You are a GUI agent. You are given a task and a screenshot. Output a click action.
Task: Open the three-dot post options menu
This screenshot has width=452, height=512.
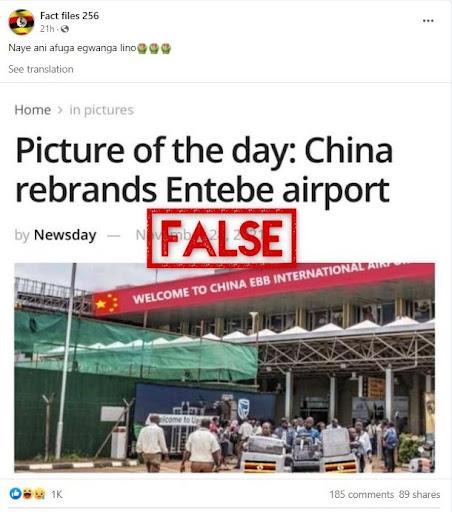(x=428, y=21)
